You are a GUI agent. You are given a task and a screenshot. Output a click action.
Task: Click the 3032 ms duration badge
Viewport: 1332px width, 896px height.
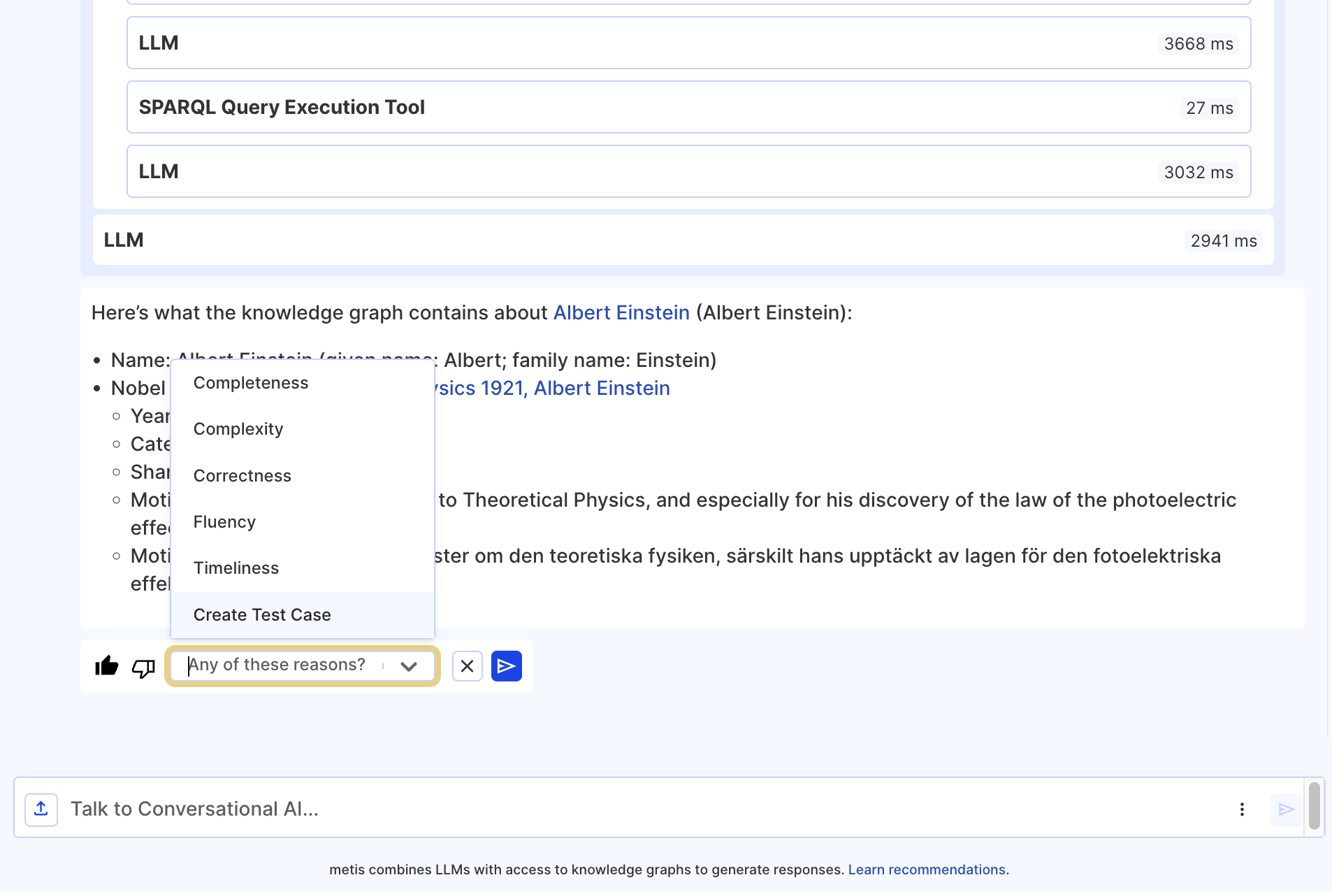click(1199, 173)
